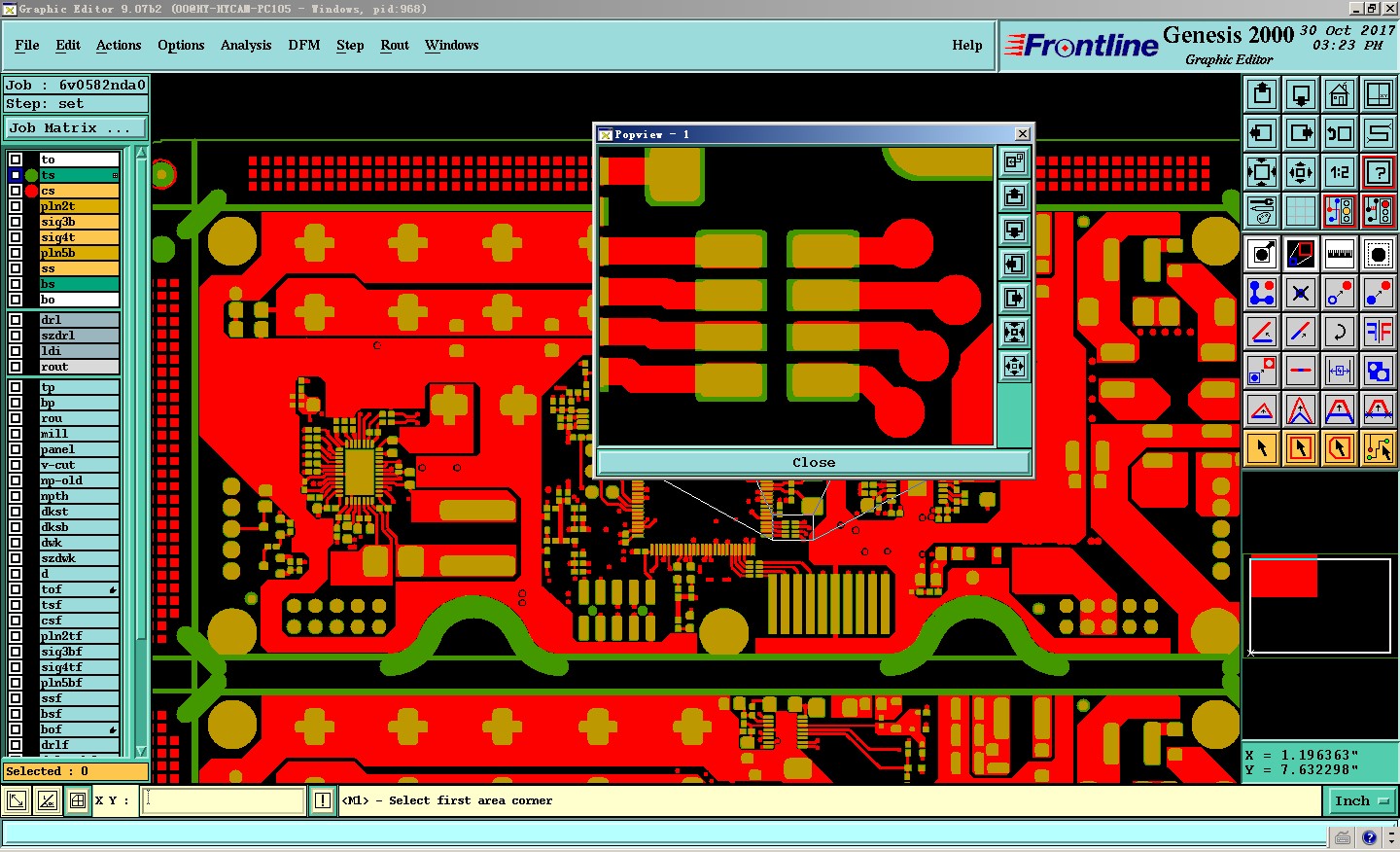Select layer row szdrl
This screenshot has height=852, width=1400.
point(79,336)
